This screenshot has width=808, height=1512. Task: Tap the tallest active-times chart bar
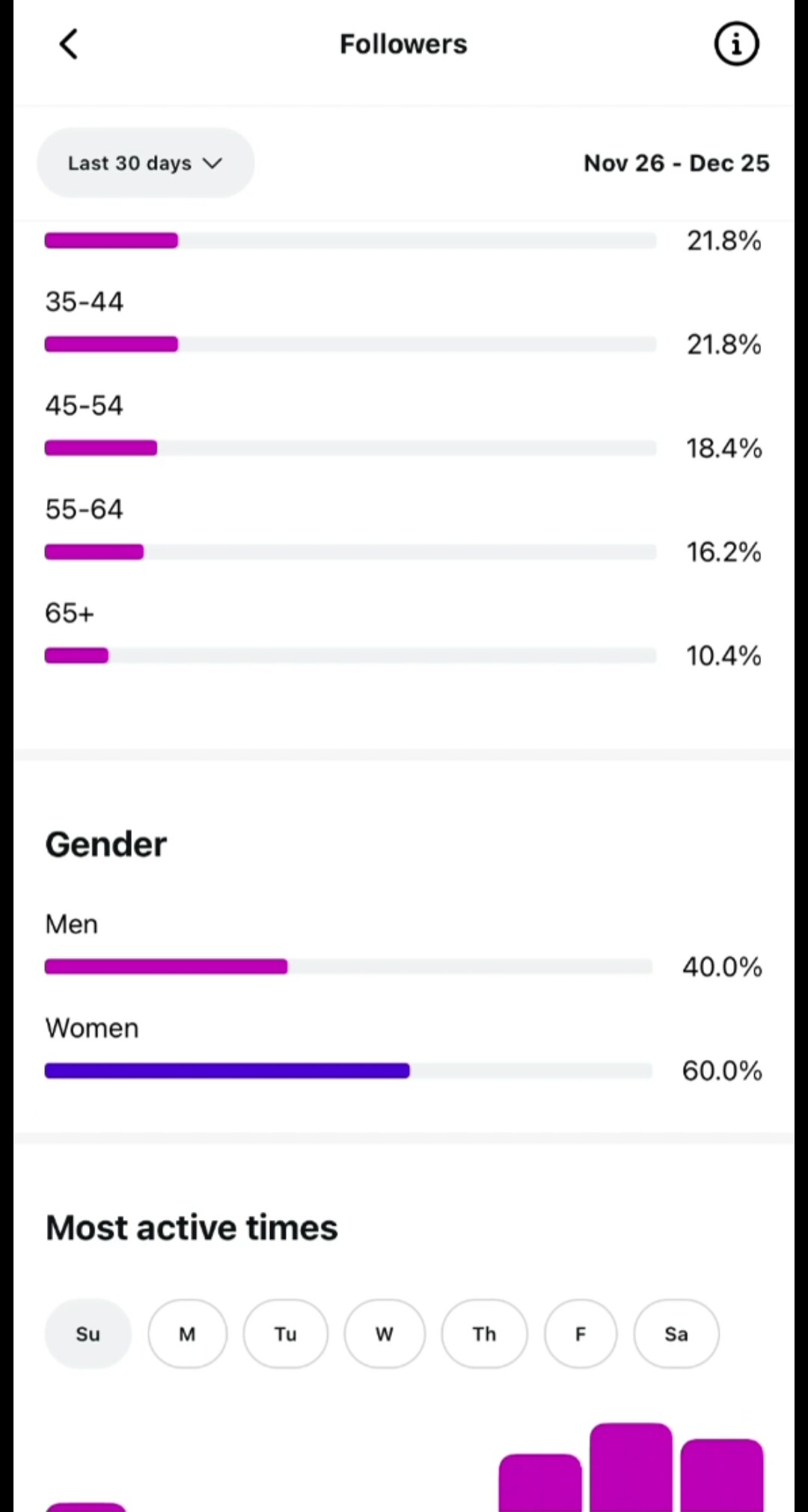pos(631,1467)
